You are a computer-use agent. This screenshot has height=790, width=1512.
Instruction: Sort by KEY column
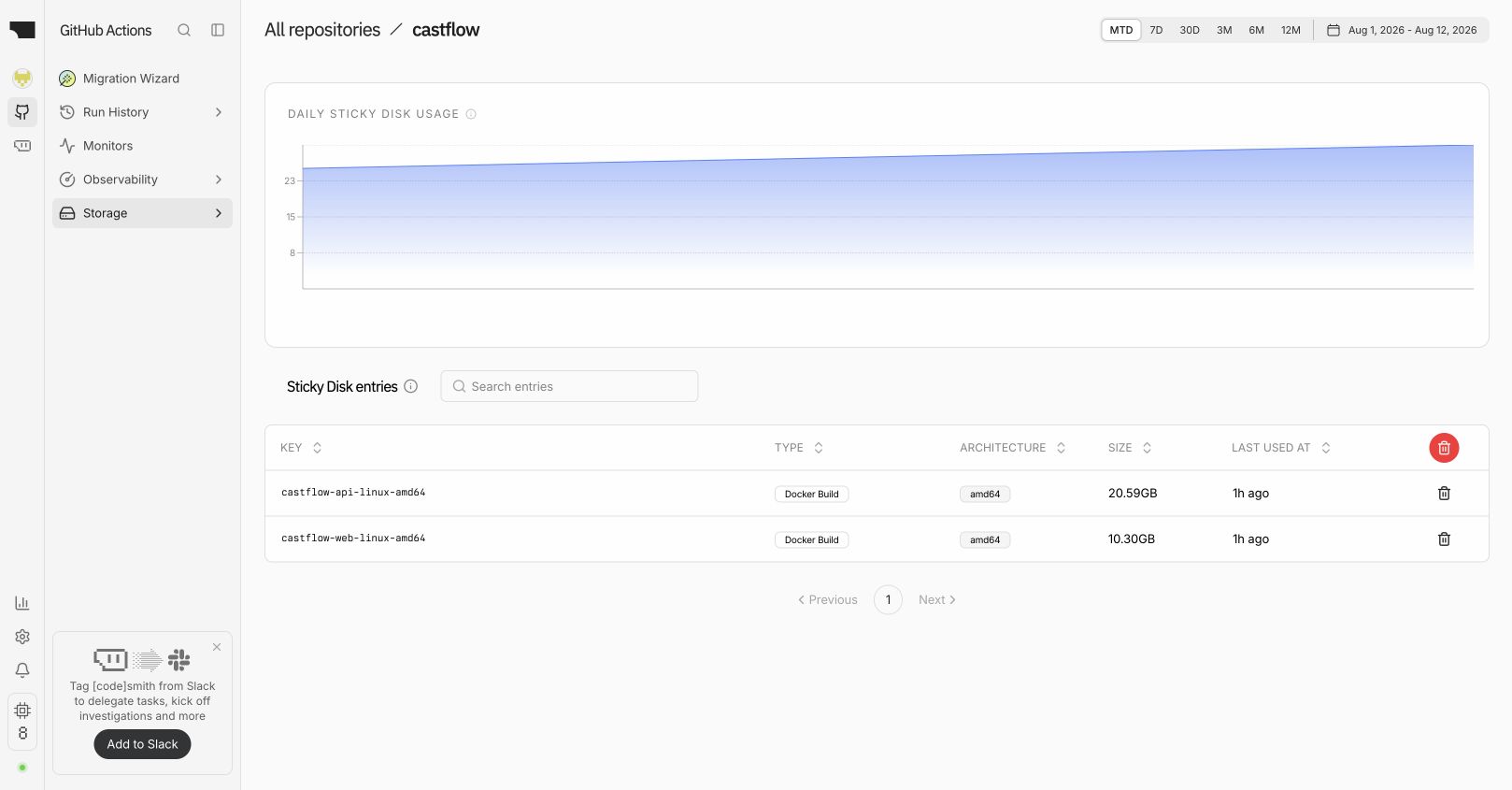point(301,448)
